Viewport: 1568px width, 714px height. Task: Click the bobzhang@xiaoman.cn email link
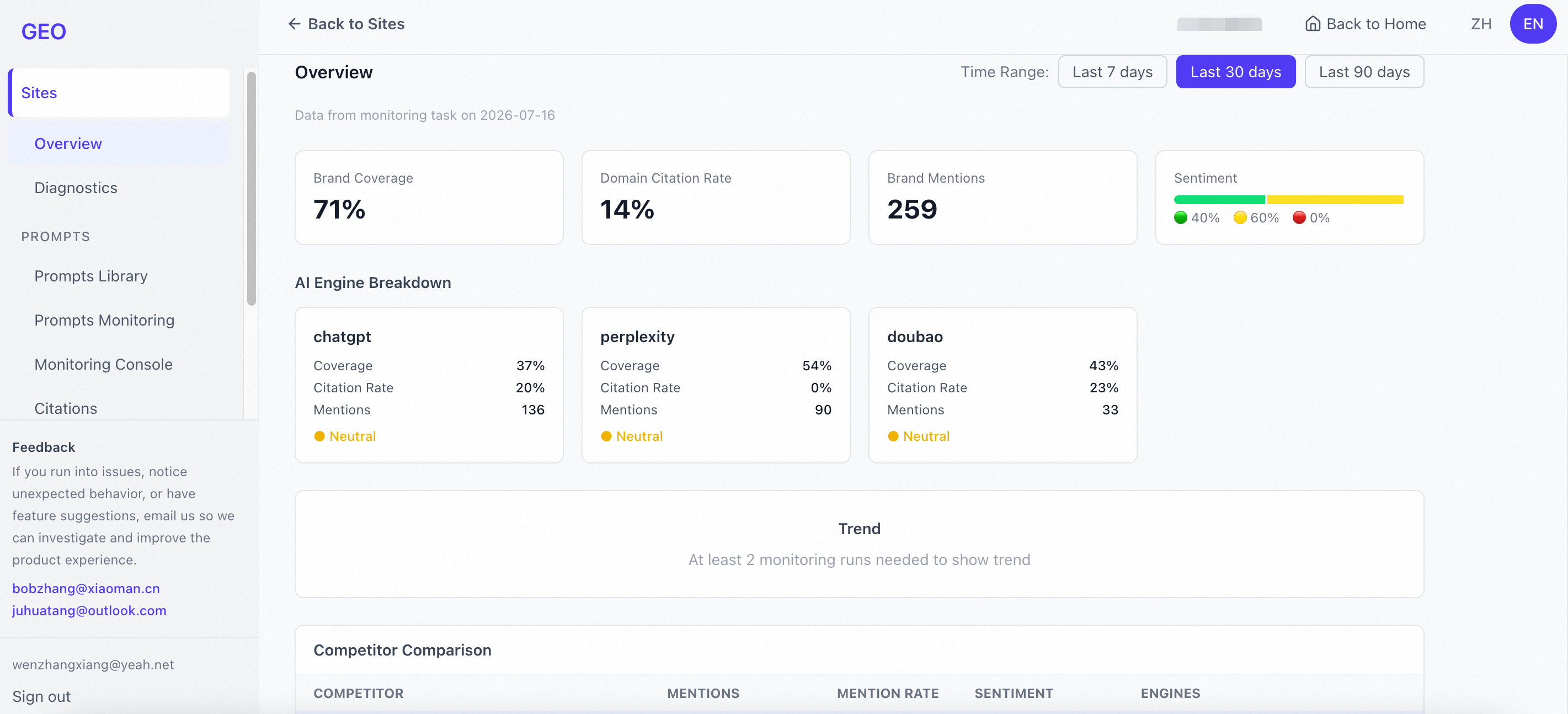tap(86, 589)
